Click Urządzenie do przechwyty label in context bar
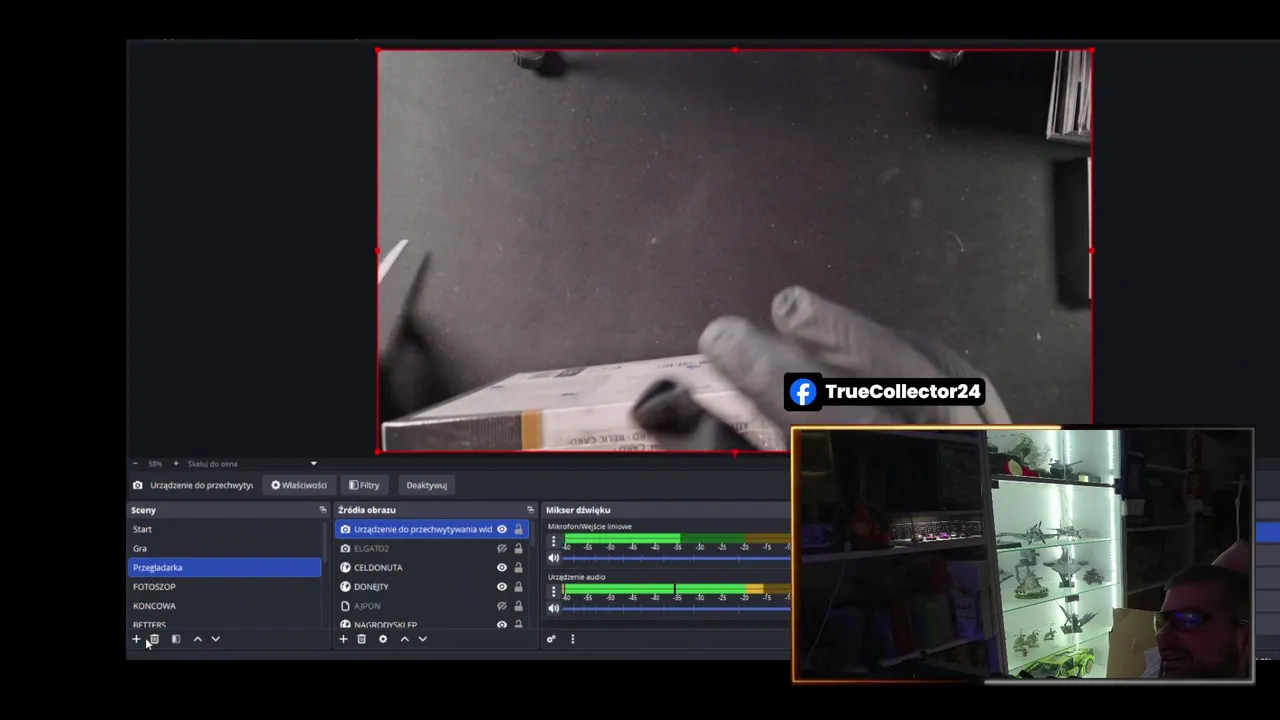 (202, 485)
